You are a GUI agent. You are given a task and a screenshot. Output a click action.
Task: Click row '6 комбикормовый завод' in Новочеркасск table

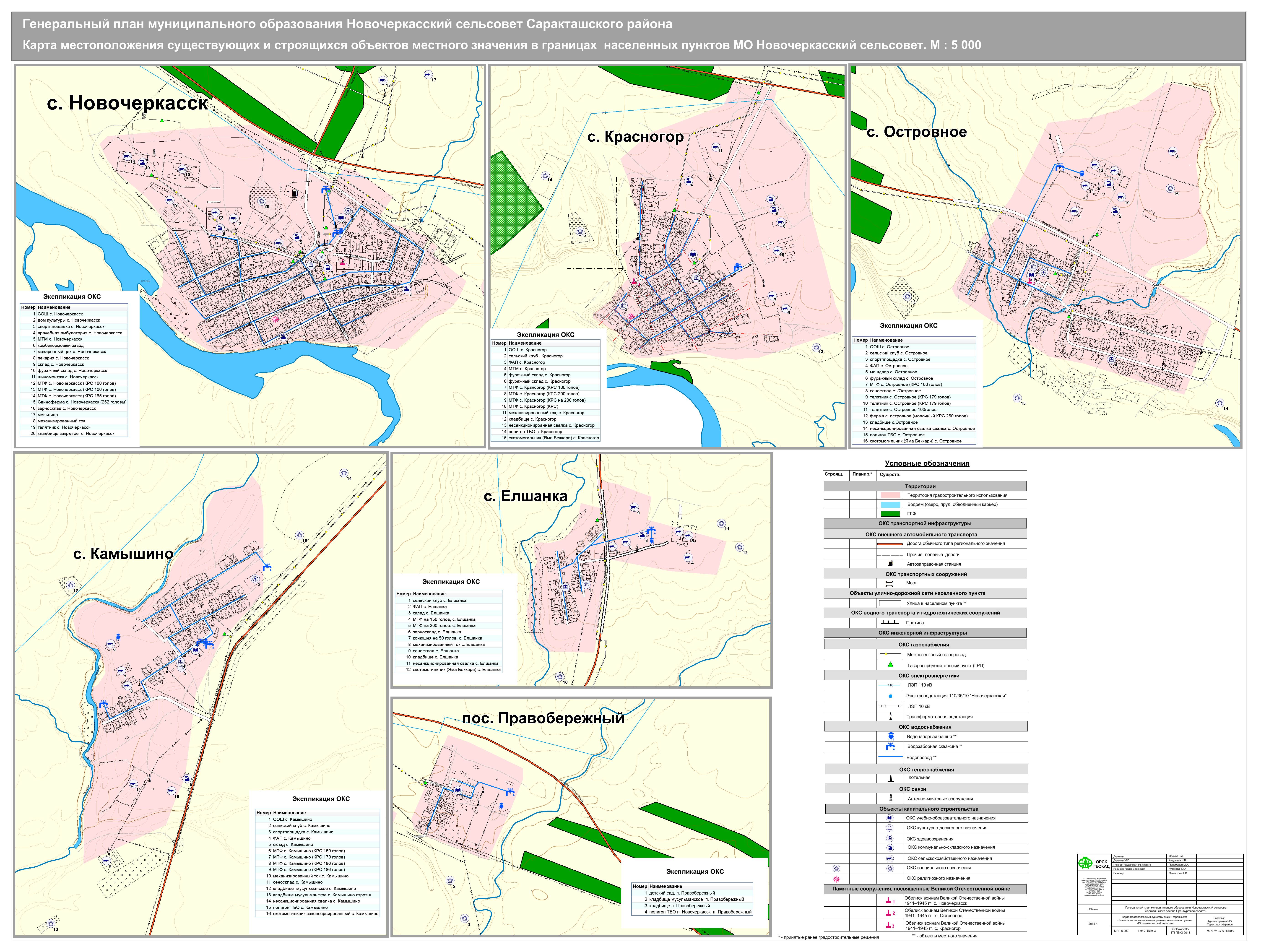click(74, 346)
